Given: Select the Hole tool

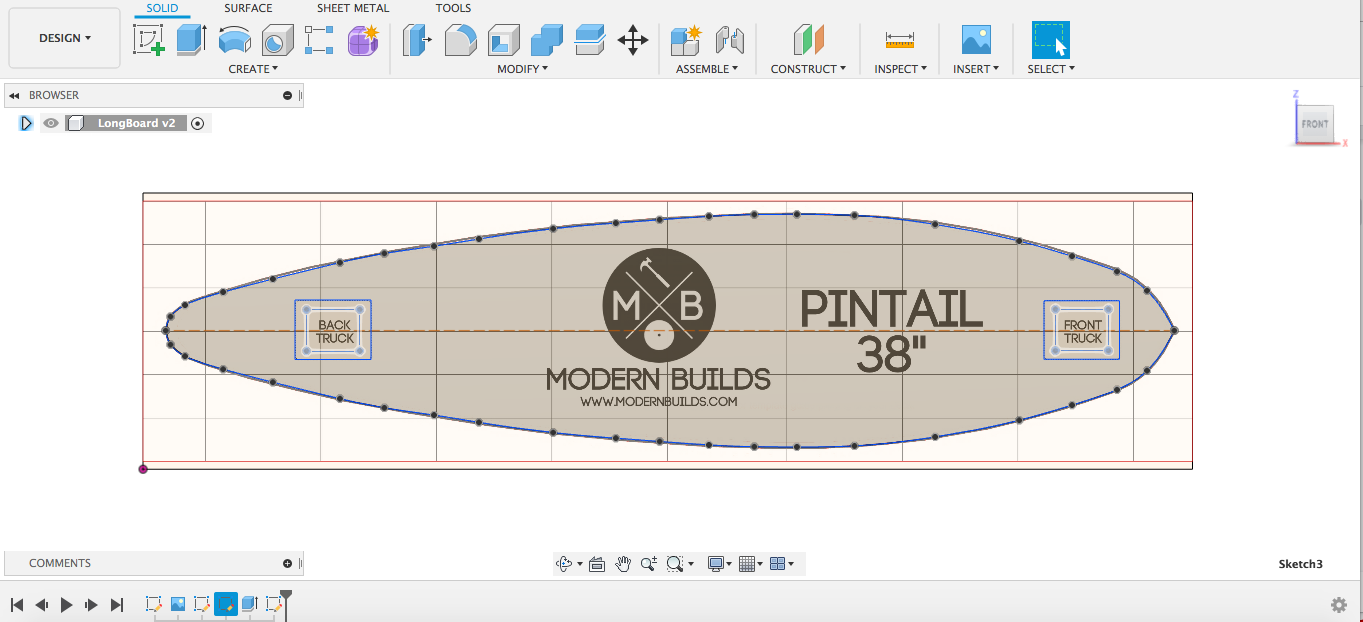Looking at the screenshot, I should tap(277, 40).
